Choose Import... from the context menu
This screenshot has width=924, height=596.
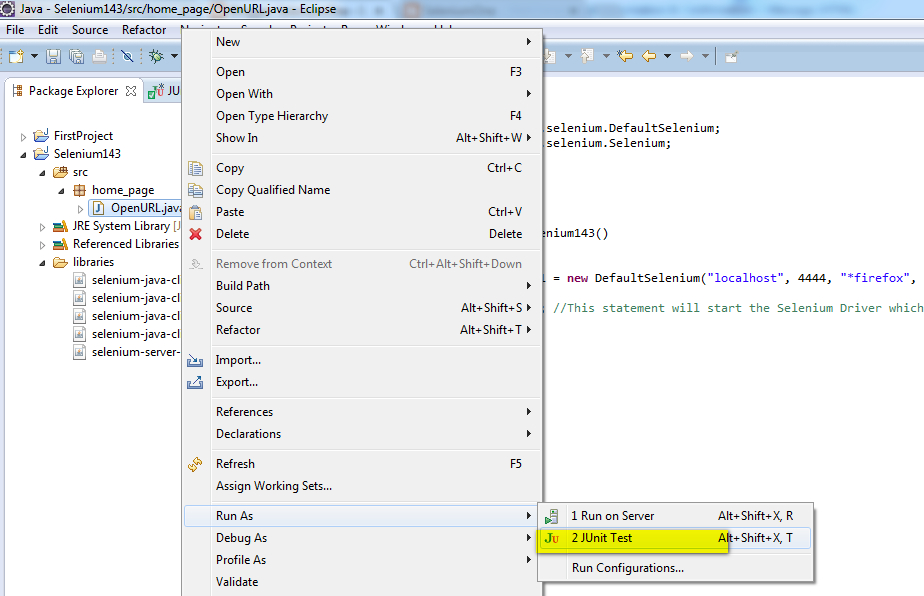(361, 360)
